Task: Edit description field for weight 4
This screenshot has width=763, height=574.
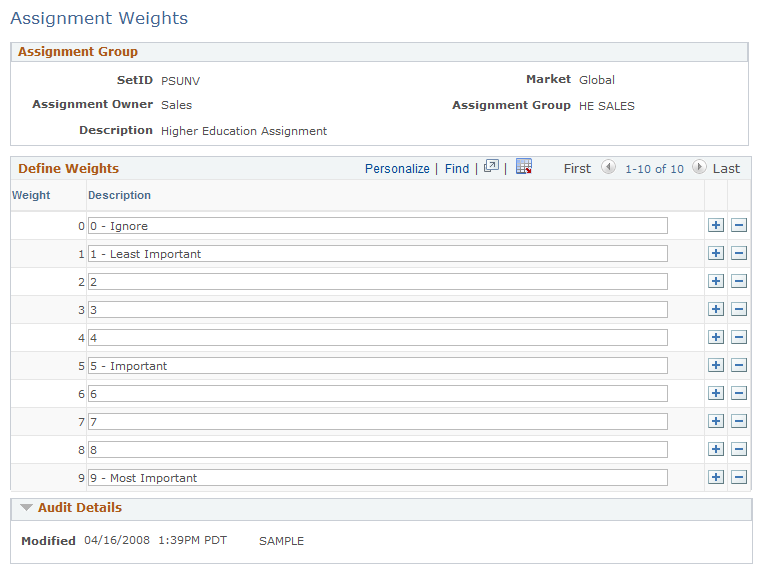Action: click(378, 338)
